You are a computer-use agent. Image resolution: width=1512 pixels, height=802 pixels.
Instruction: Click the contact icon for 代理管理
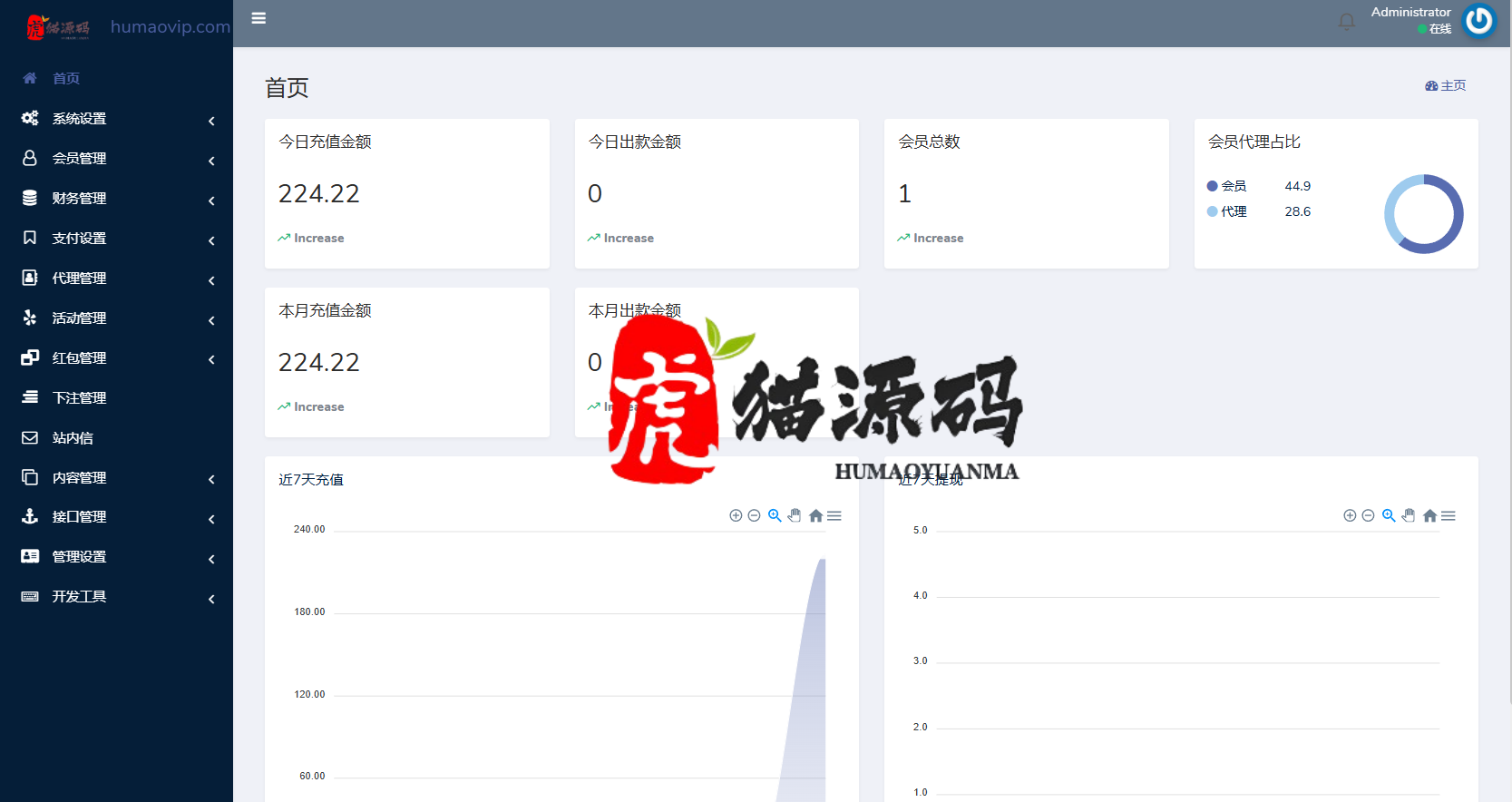click(30, 278)
